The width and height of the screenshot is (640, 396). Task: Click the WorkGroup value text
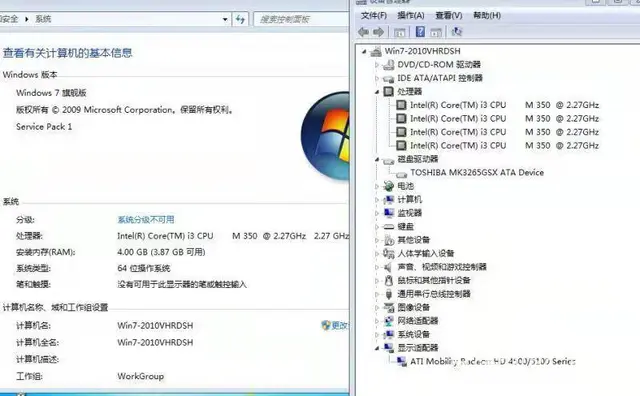(x=141, y=376)
